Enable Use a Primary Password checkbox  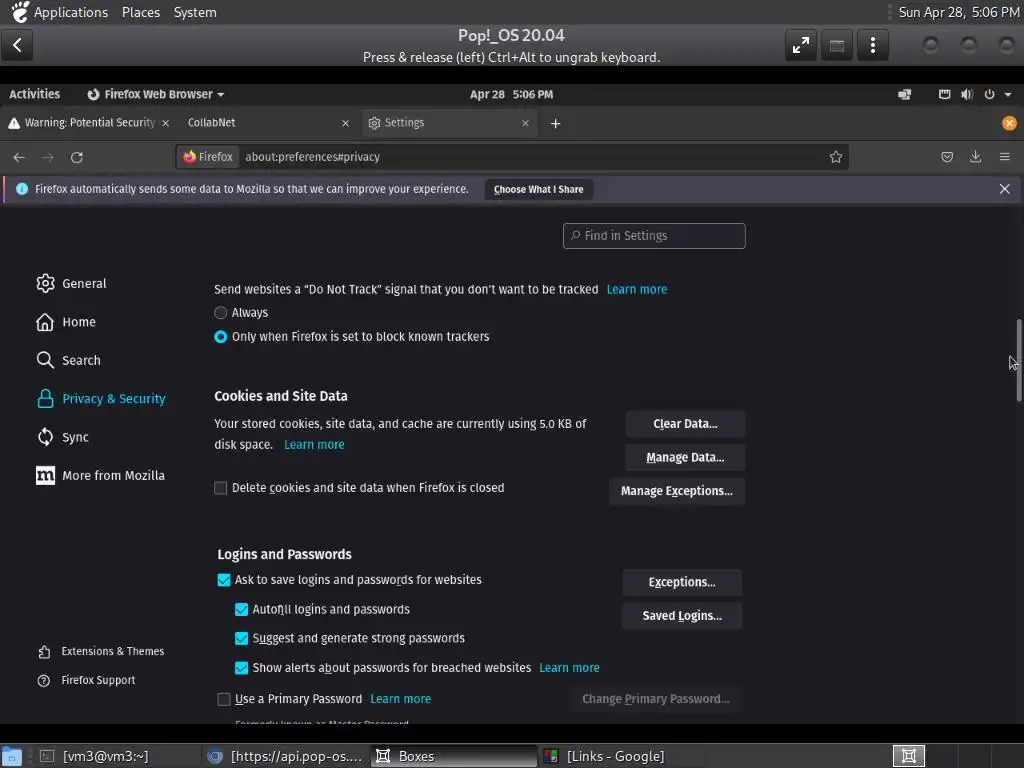(224, 699)
